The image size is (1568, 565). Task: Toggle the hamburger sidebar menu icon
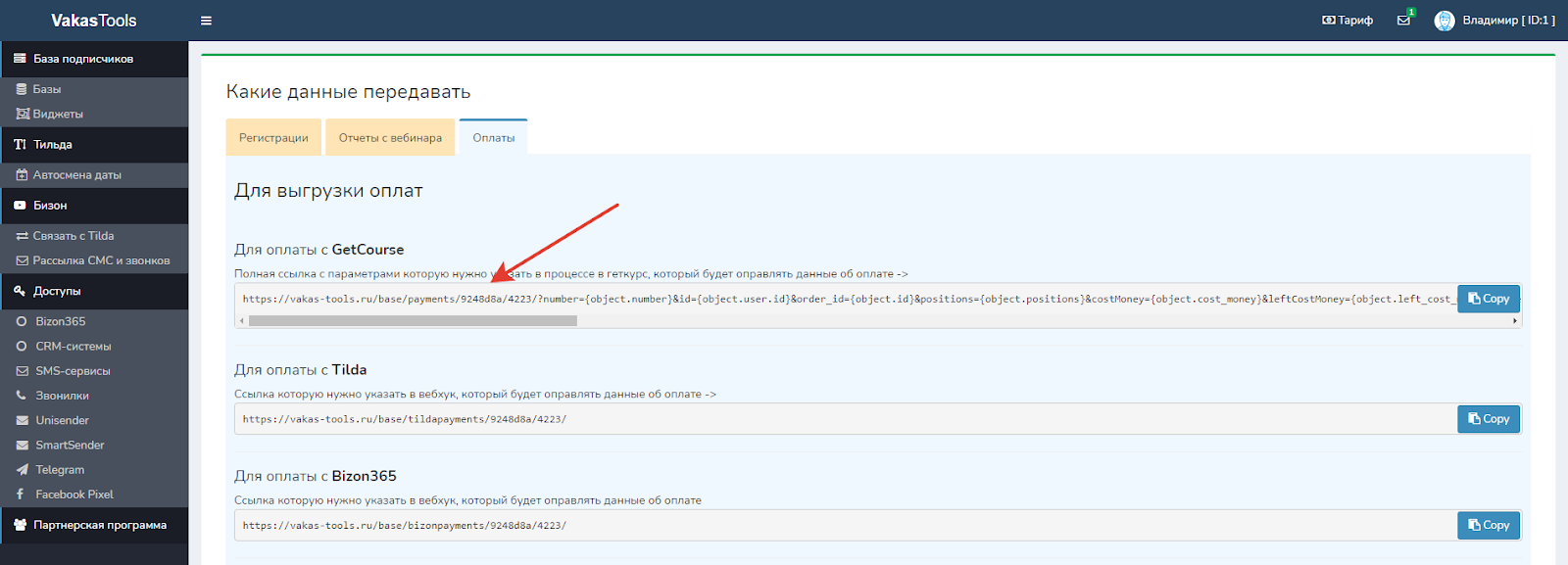click(x=206, y=21)
